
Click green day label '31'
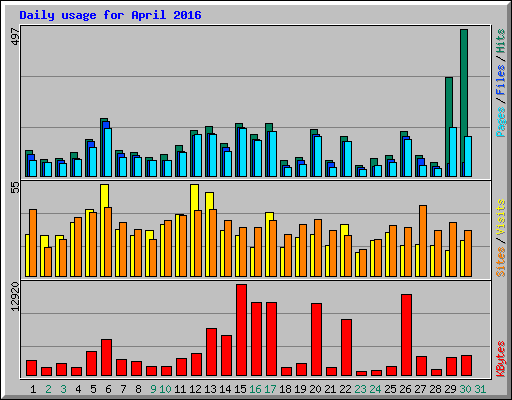[480, 389]
